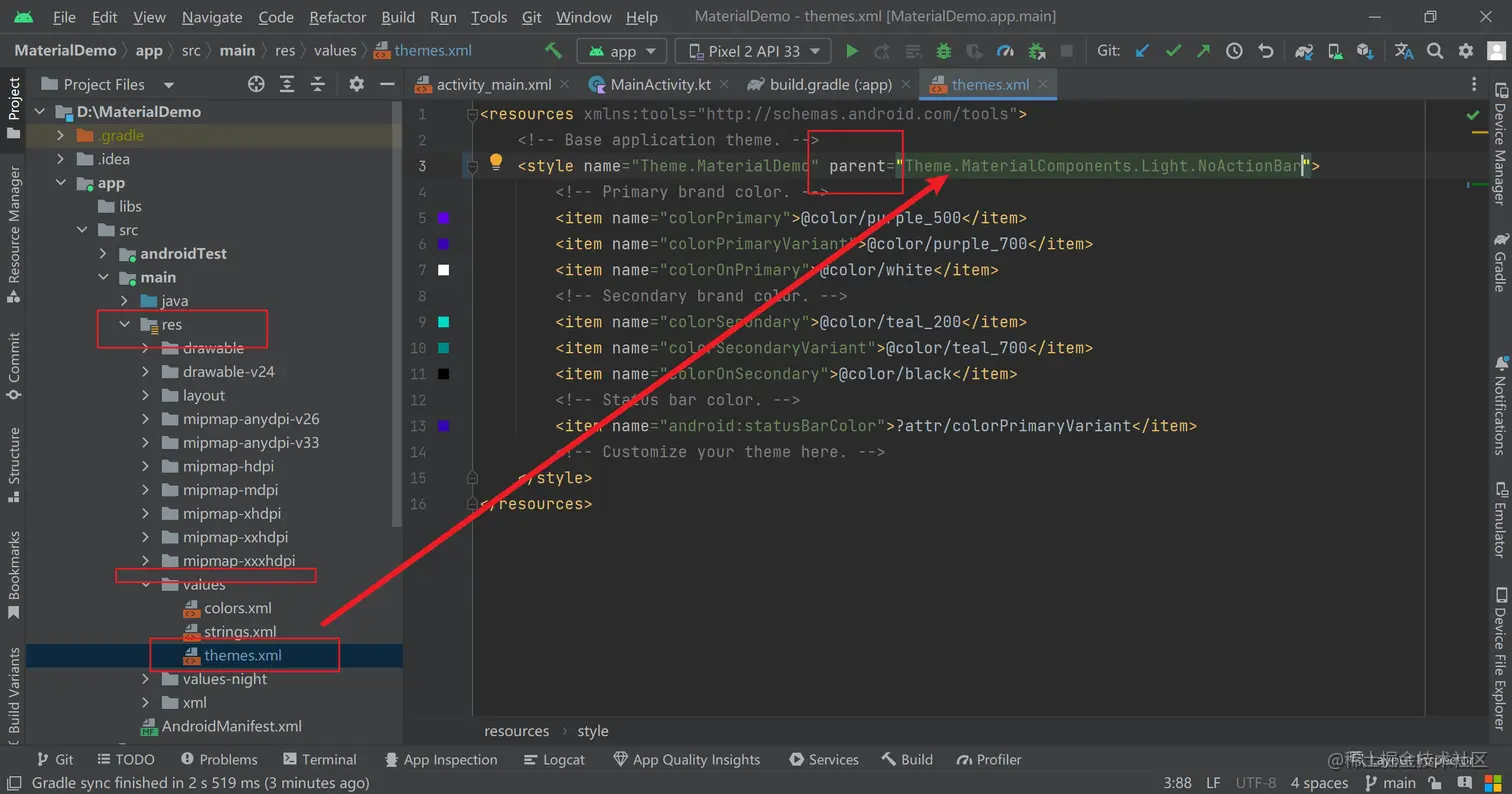
Task: Open the App Inspection tool window
Action: tap(441, 760)
